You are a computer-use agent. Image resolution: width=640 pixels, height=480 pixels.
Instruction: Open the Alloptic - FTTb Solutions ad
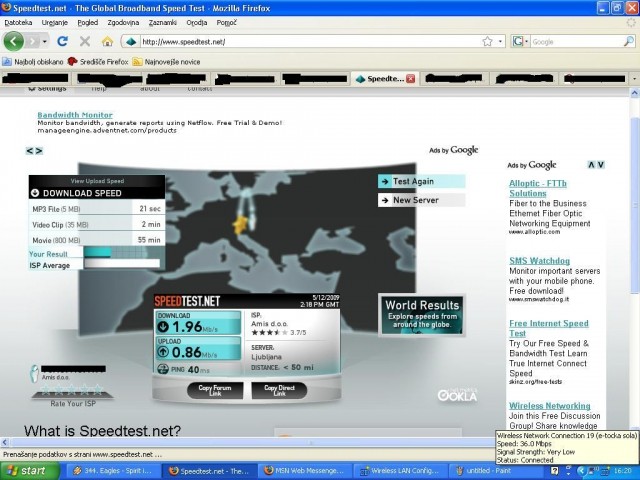coord(538,189)
